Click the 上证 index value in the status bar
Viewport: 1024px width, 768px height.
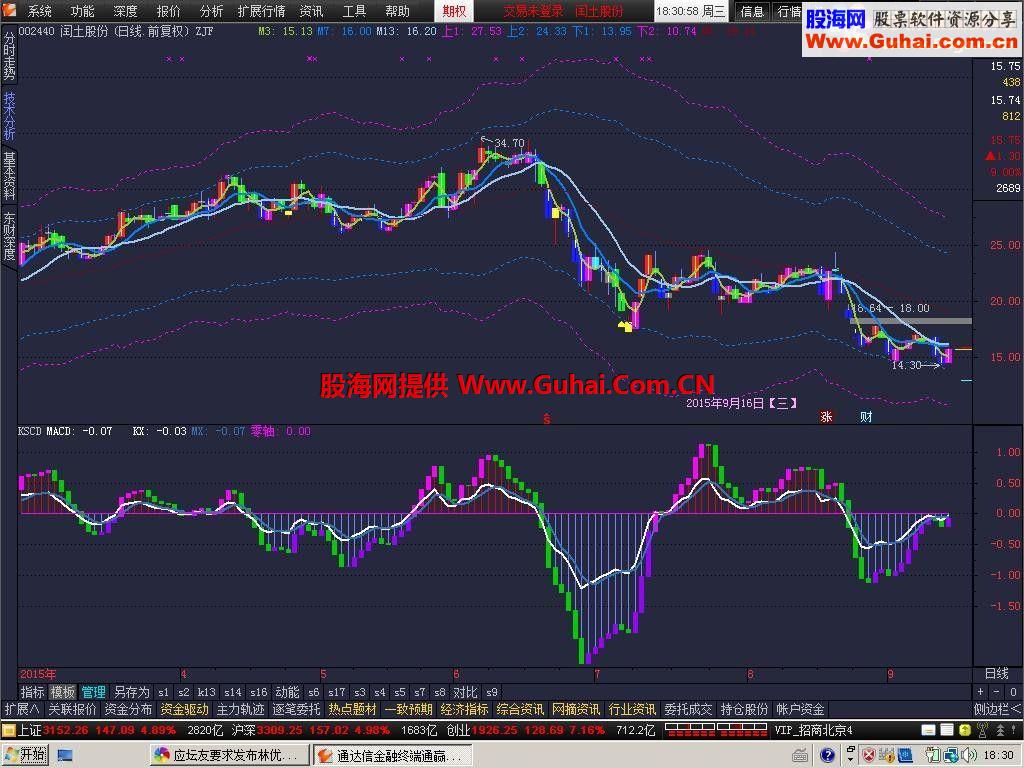(65, 730)
